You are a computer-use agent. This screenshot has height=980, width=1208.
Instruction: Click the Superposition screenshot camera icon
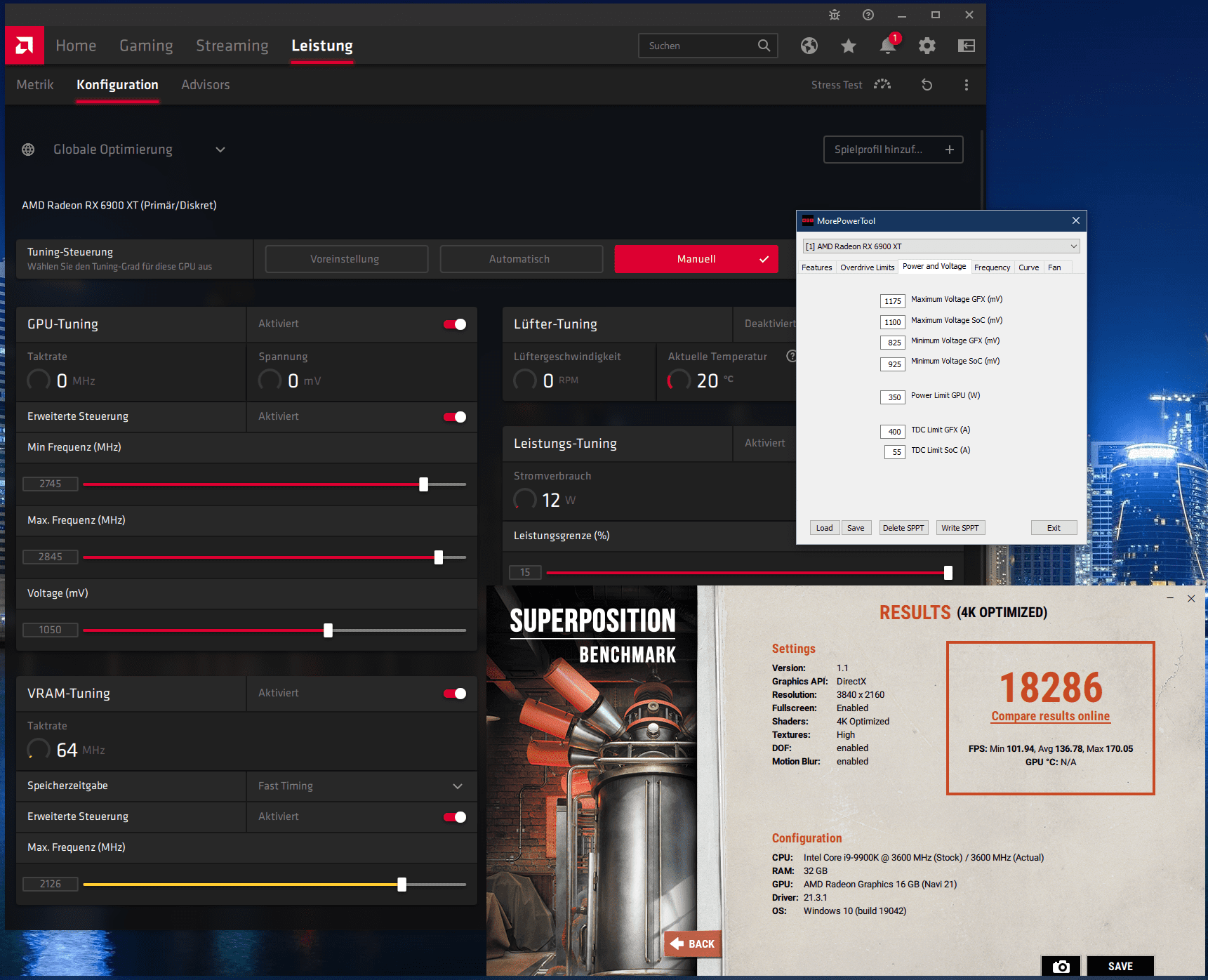[x=1061, y=967]
